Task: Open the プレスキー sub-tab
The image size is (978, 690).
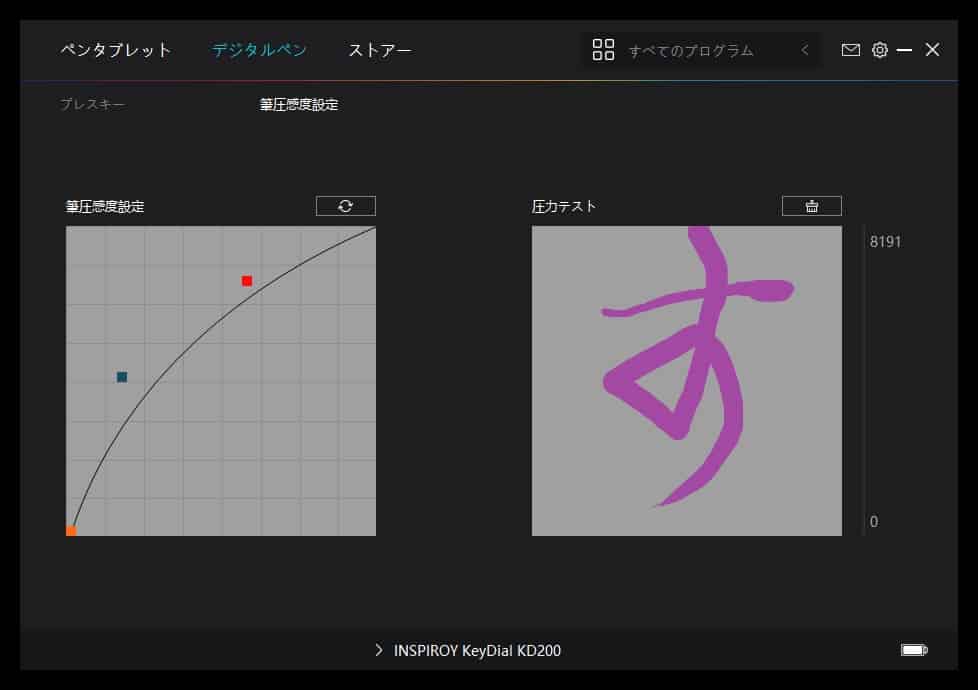Action: point(92,104)
